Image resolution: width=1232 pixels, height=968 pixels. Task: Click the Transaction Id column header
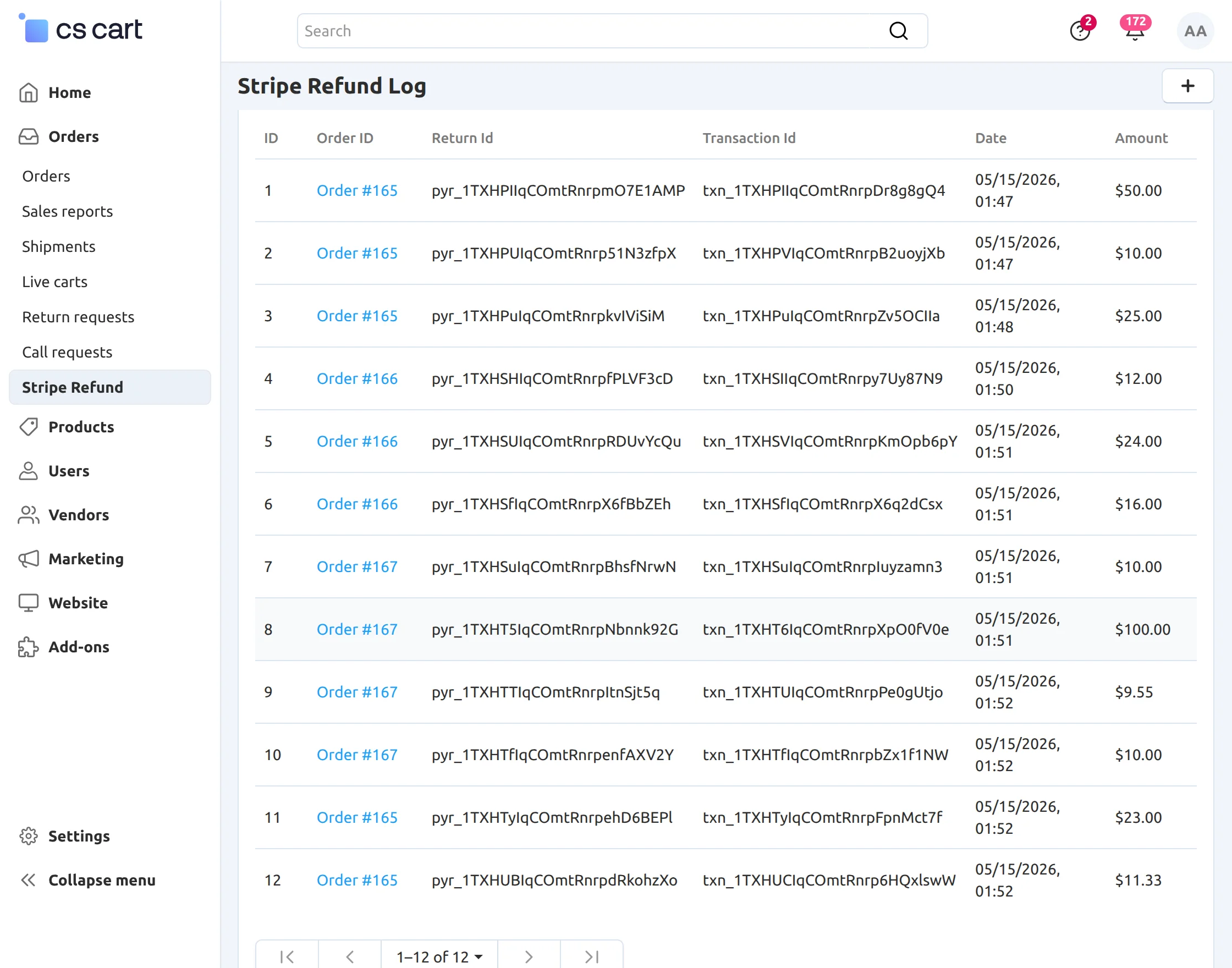[x=749, y=138]
